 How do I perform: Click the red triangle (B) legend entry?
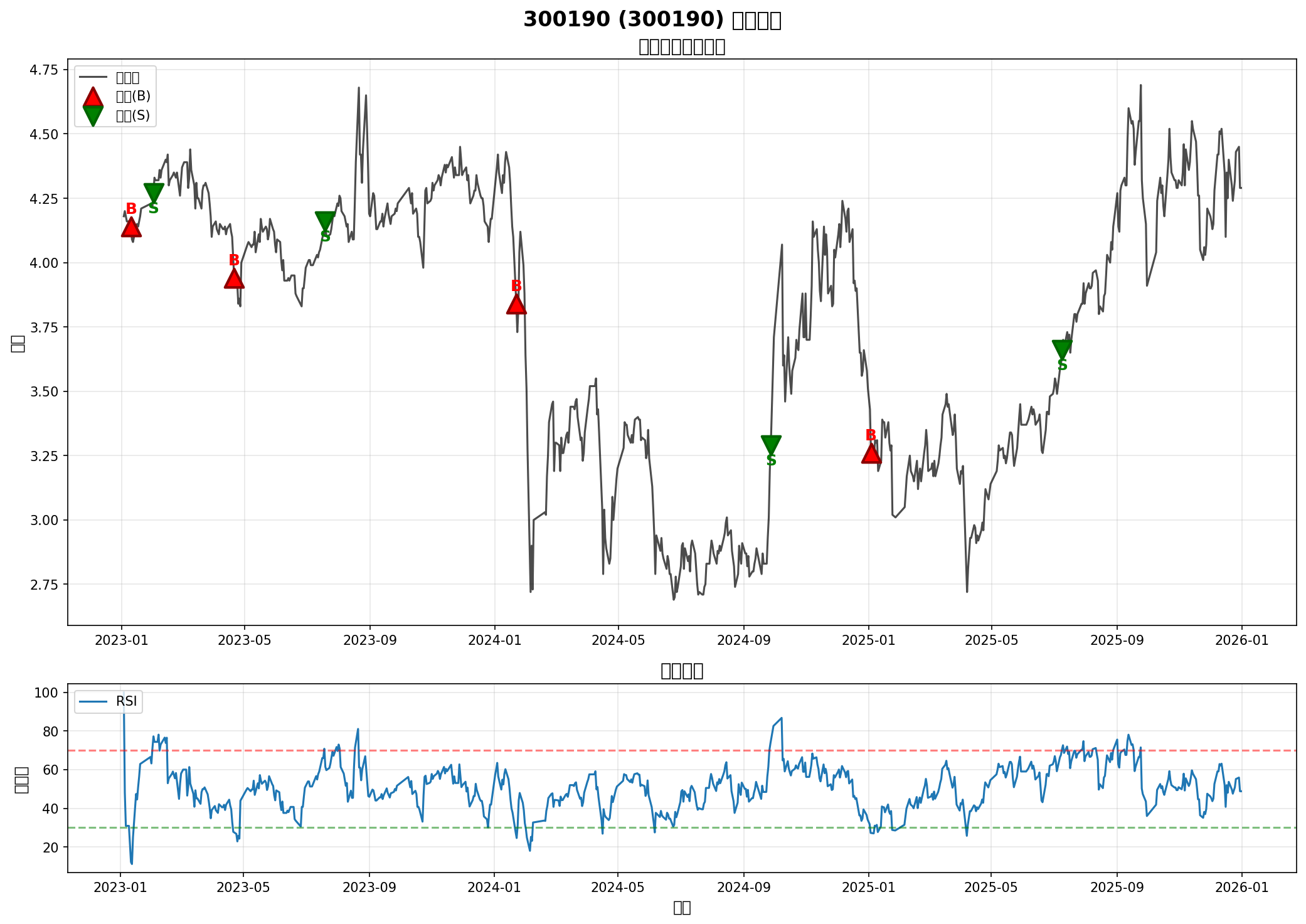click(93, 97)
